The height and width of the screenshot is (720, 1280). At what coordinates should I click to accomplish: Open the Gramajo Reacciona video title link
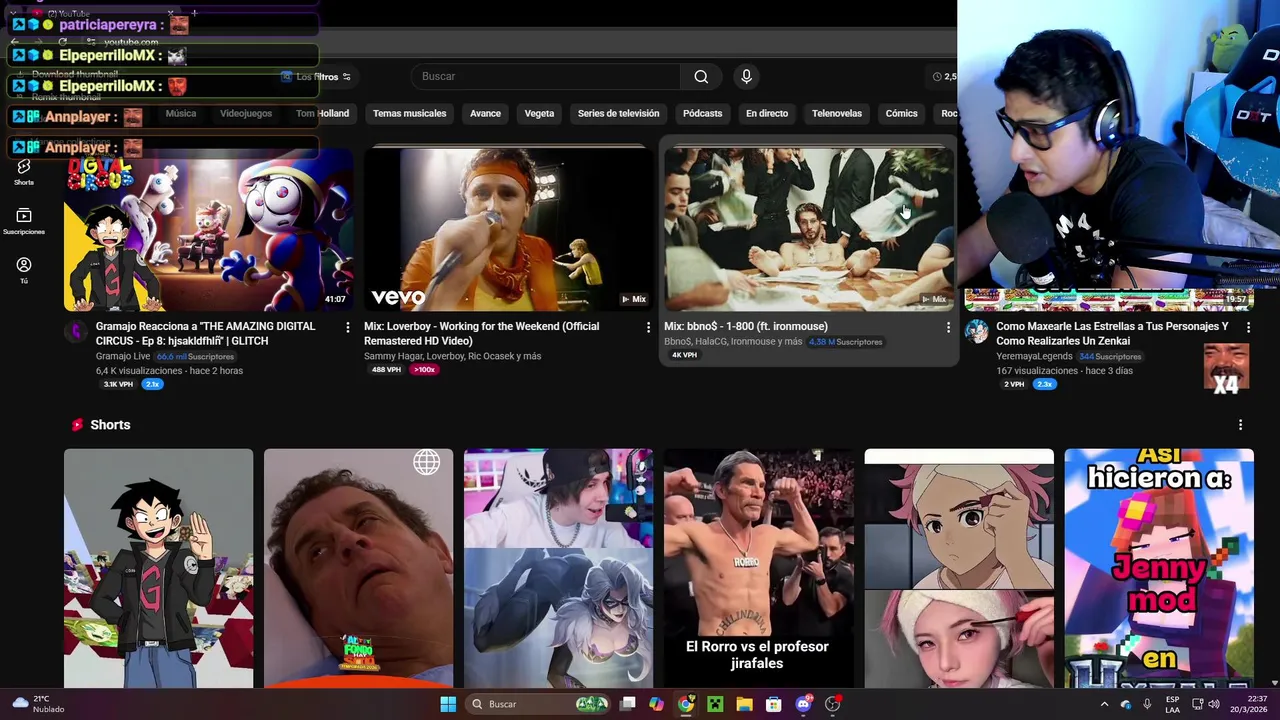pos(205,333)
